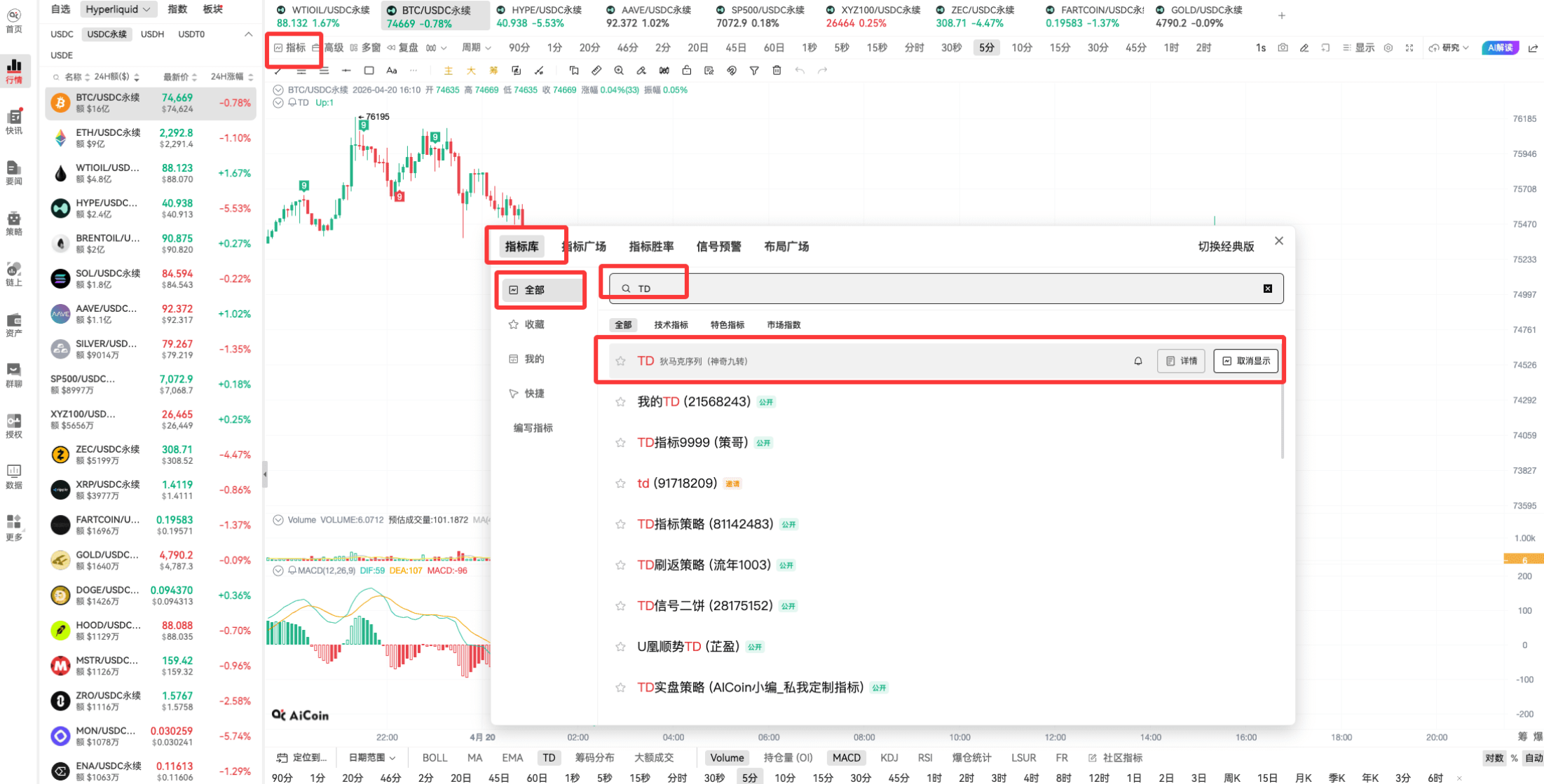Open the 周期 period dropdown
The image size is (1544, 784).
tap(475, 48)
